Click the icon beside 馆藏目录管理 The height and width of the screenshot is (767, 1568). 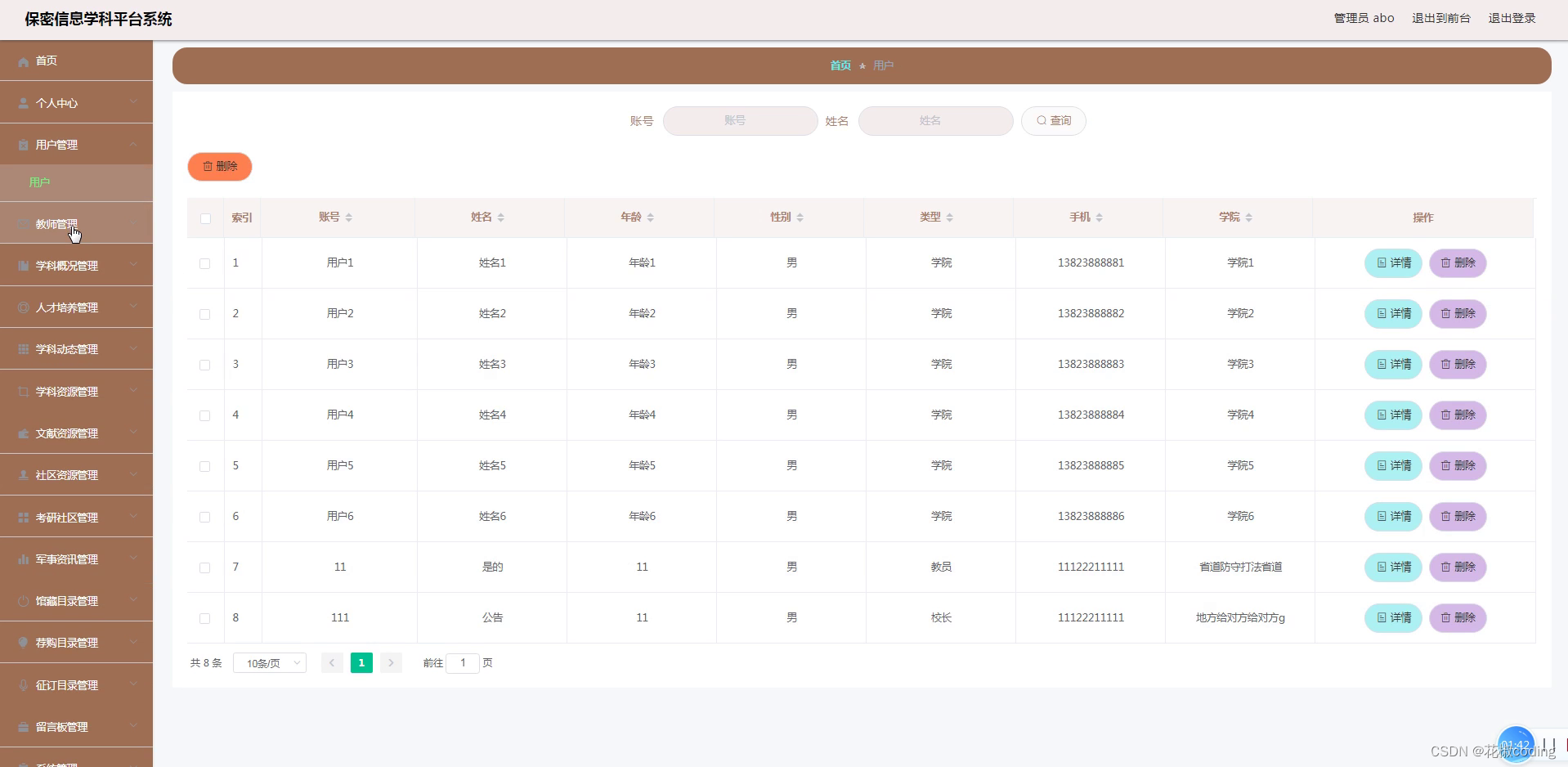[x=23, y=601]
